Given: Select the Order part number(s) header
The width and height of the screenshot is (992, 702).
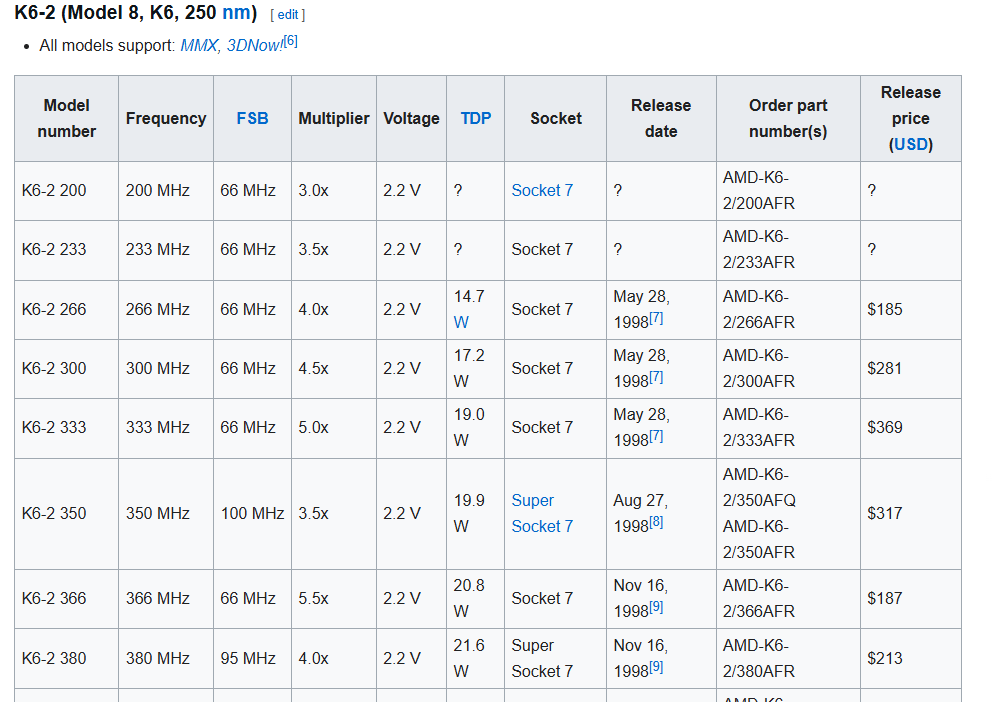Looking at the screenshot, I should tap(788, 118).
